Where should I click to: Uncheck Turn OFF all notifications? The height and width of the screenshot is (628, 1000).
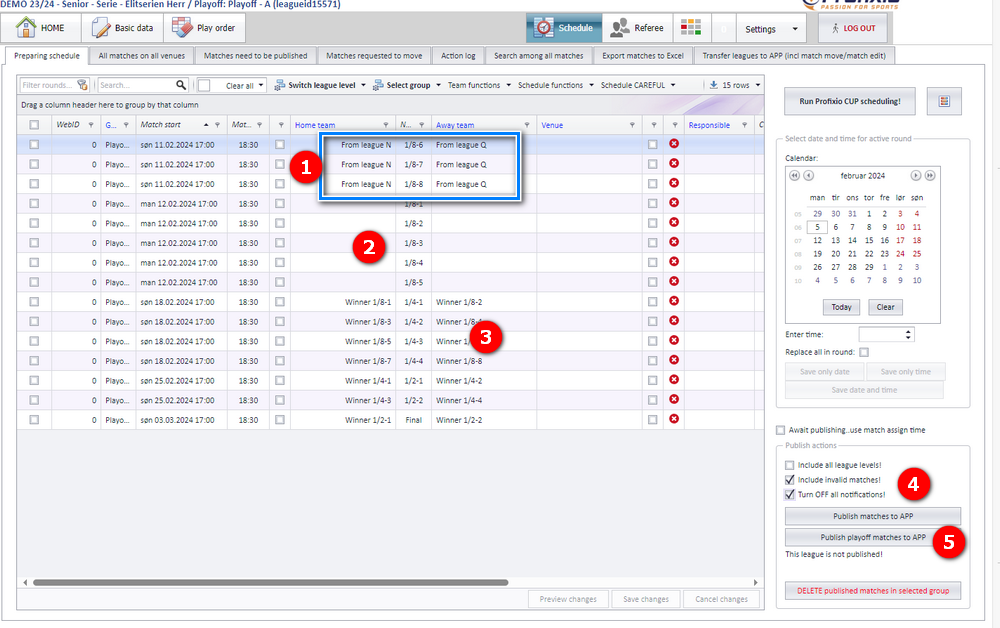(x=790, y=495)
